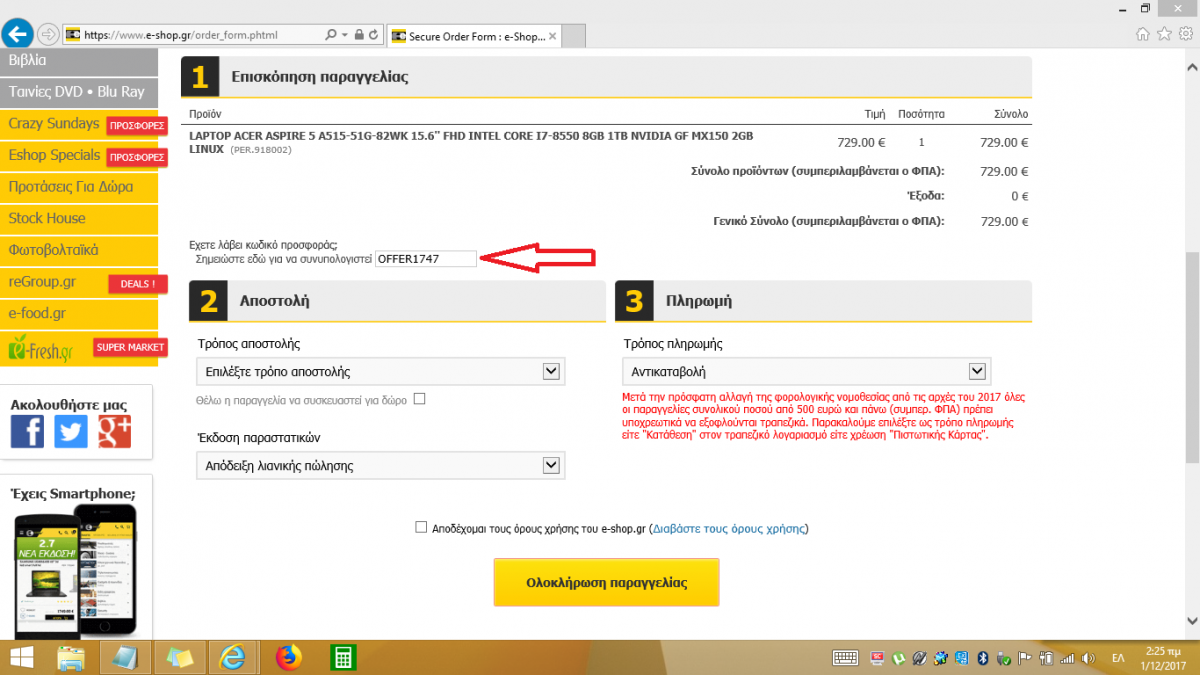The image size is (1200, 675).
Task: Click Ολοκλήρωση παραγγελίας button
Action: (x=606, y=582)
